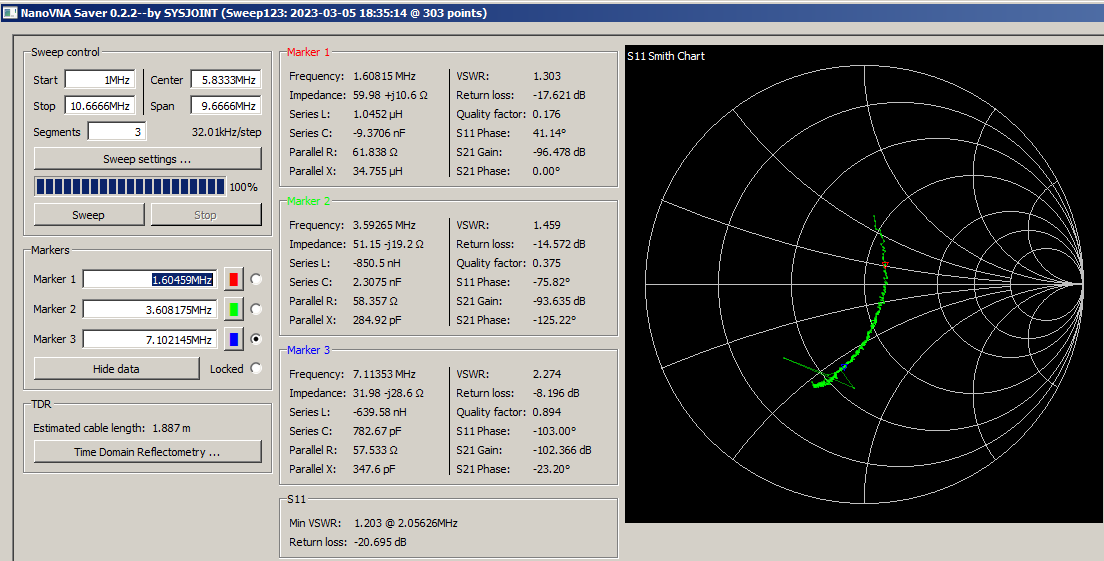1104x561 pixels.
Task: Open the red Marker 1 color picker
Action: [x=234, y=279]
